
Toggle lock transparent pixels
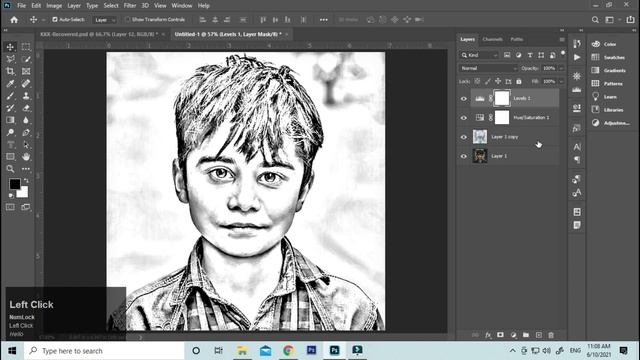tap(477, 81)
